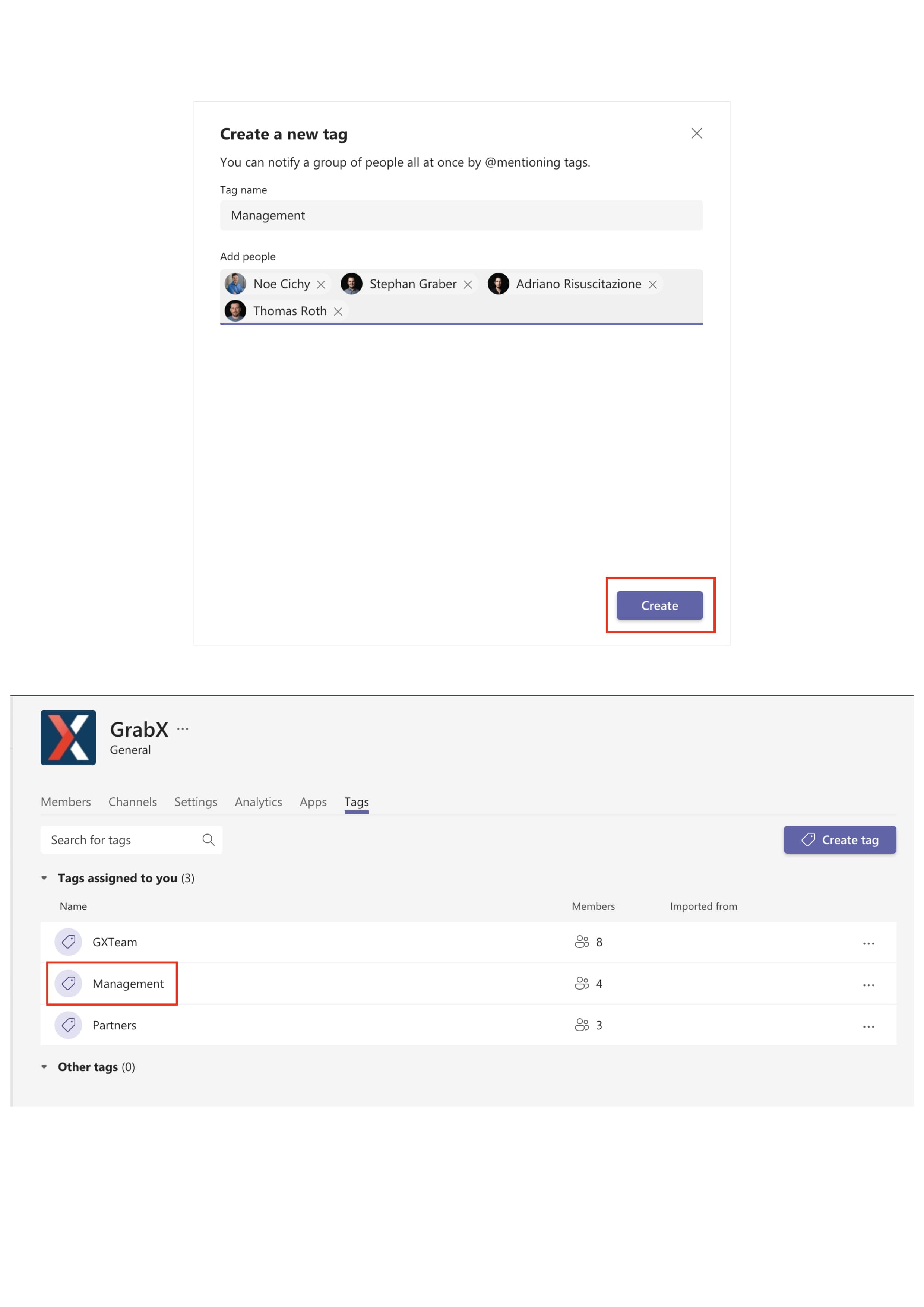The height and width of the screenshot is (1307, 924).
Task: Remove Stephan Graber from the tag
Action: (x=468, y=285)
